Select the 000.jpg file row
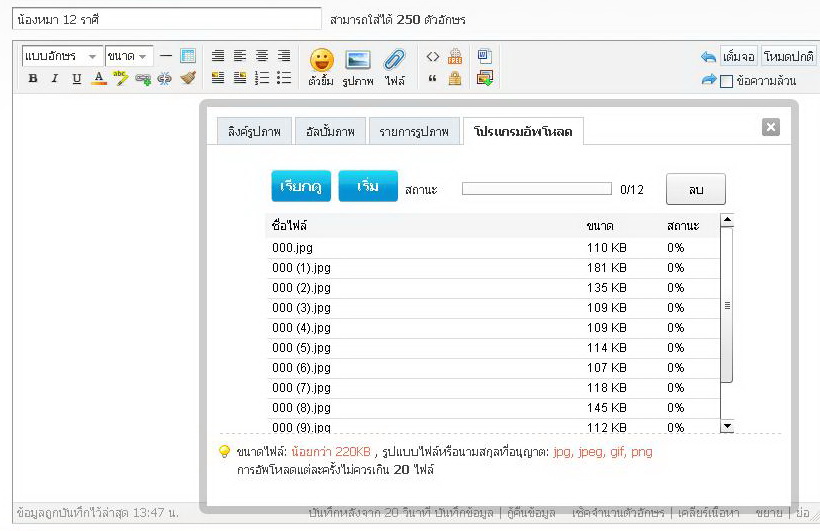Image resolution: width=820 pixels, height=531 pixels. click(x=493, y=248)
